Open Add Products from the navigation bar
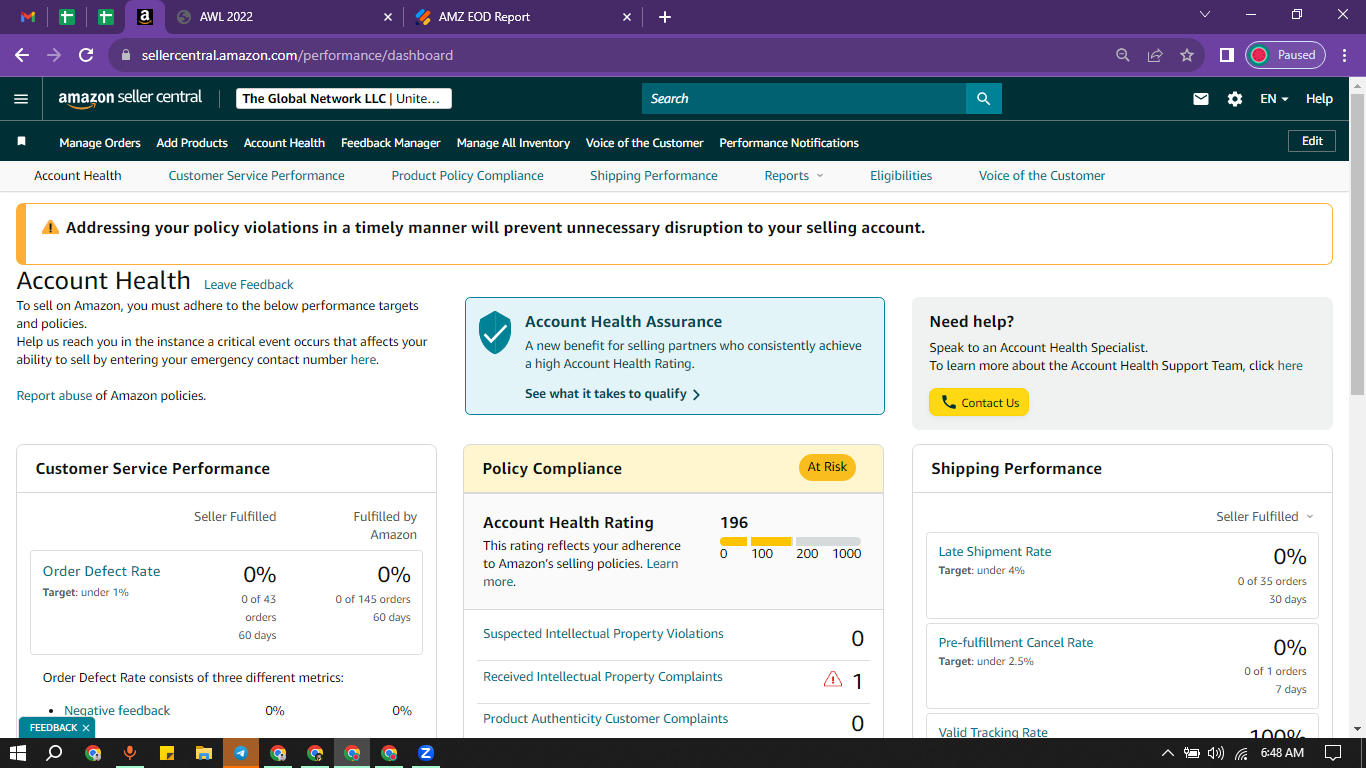This screenshot has width=1366, height=768. (x=192, y=143)
